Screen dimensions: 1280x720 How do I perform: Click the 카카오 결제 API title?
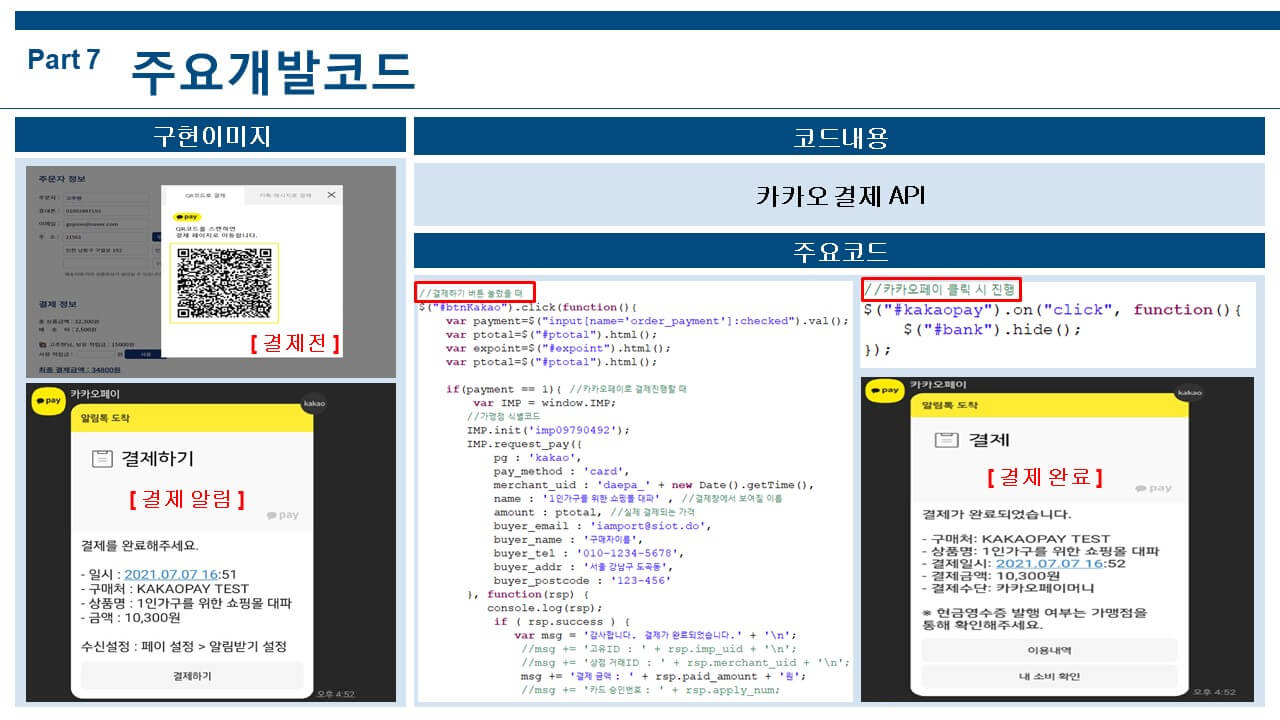click(x=839, y=194)
